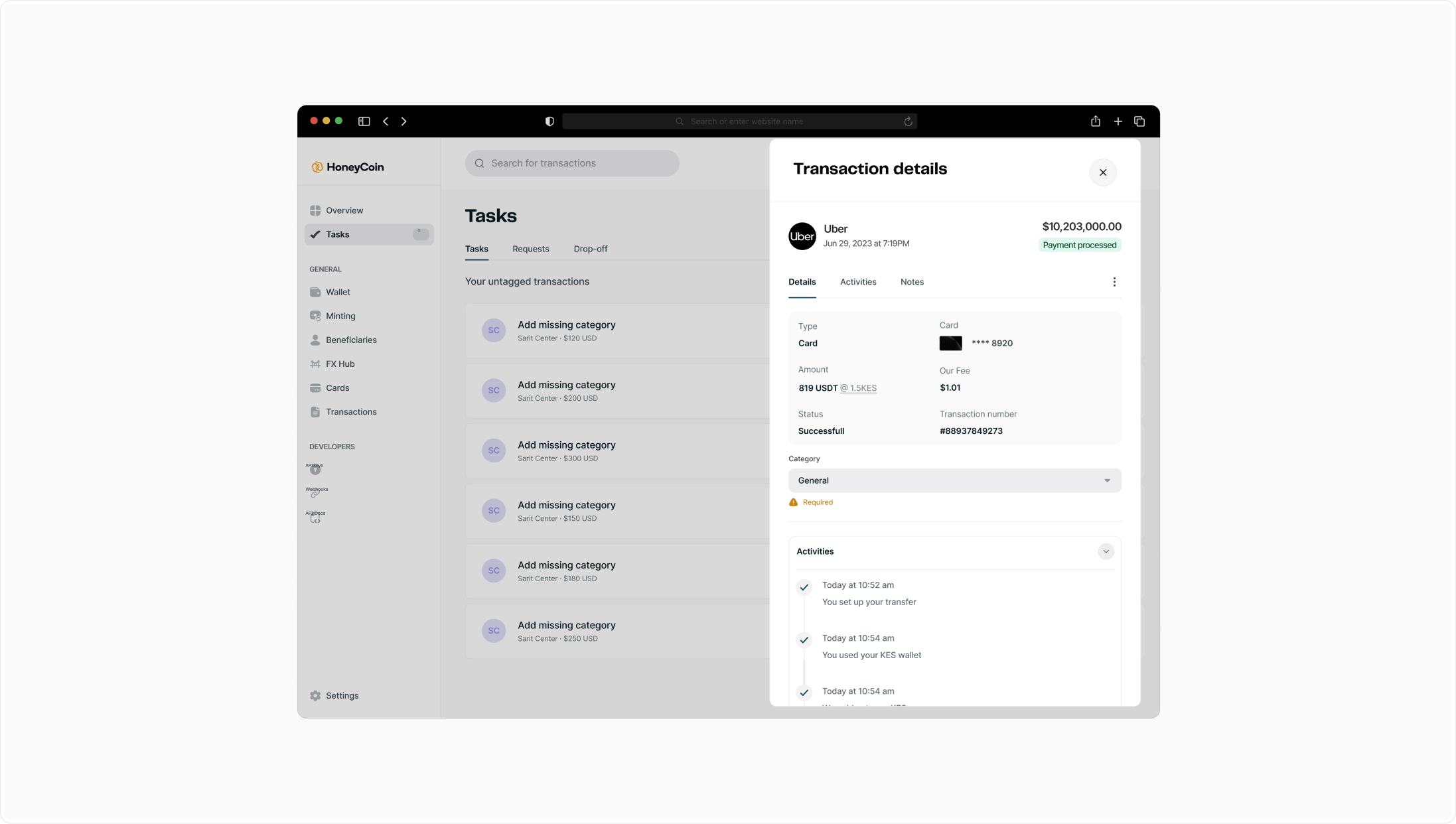Switch to the Activities tab
1456x824 pixels.
pos(857,282)
